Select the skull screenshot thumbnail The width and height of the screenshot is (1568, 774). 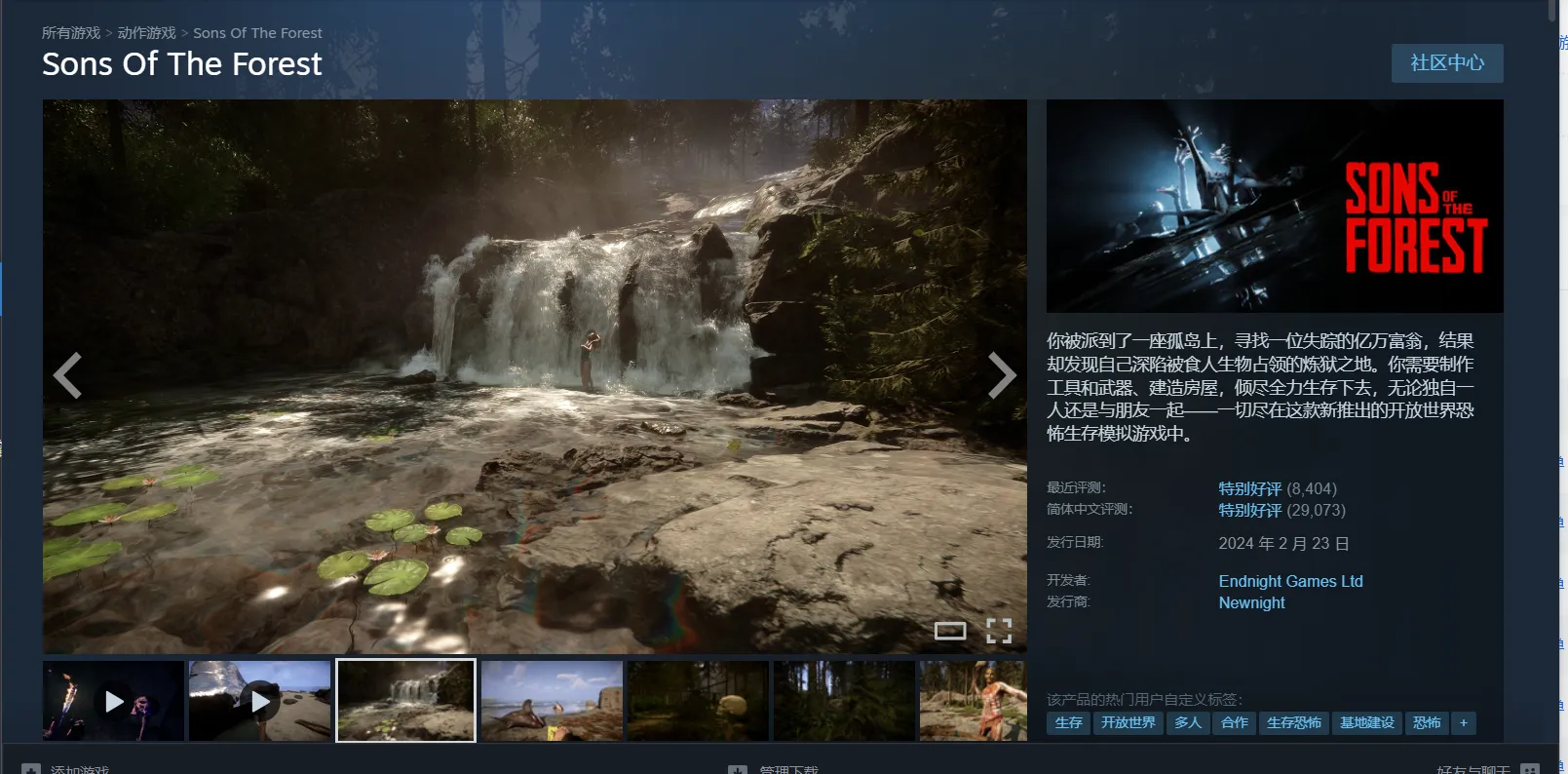click(x=698, y=701)
